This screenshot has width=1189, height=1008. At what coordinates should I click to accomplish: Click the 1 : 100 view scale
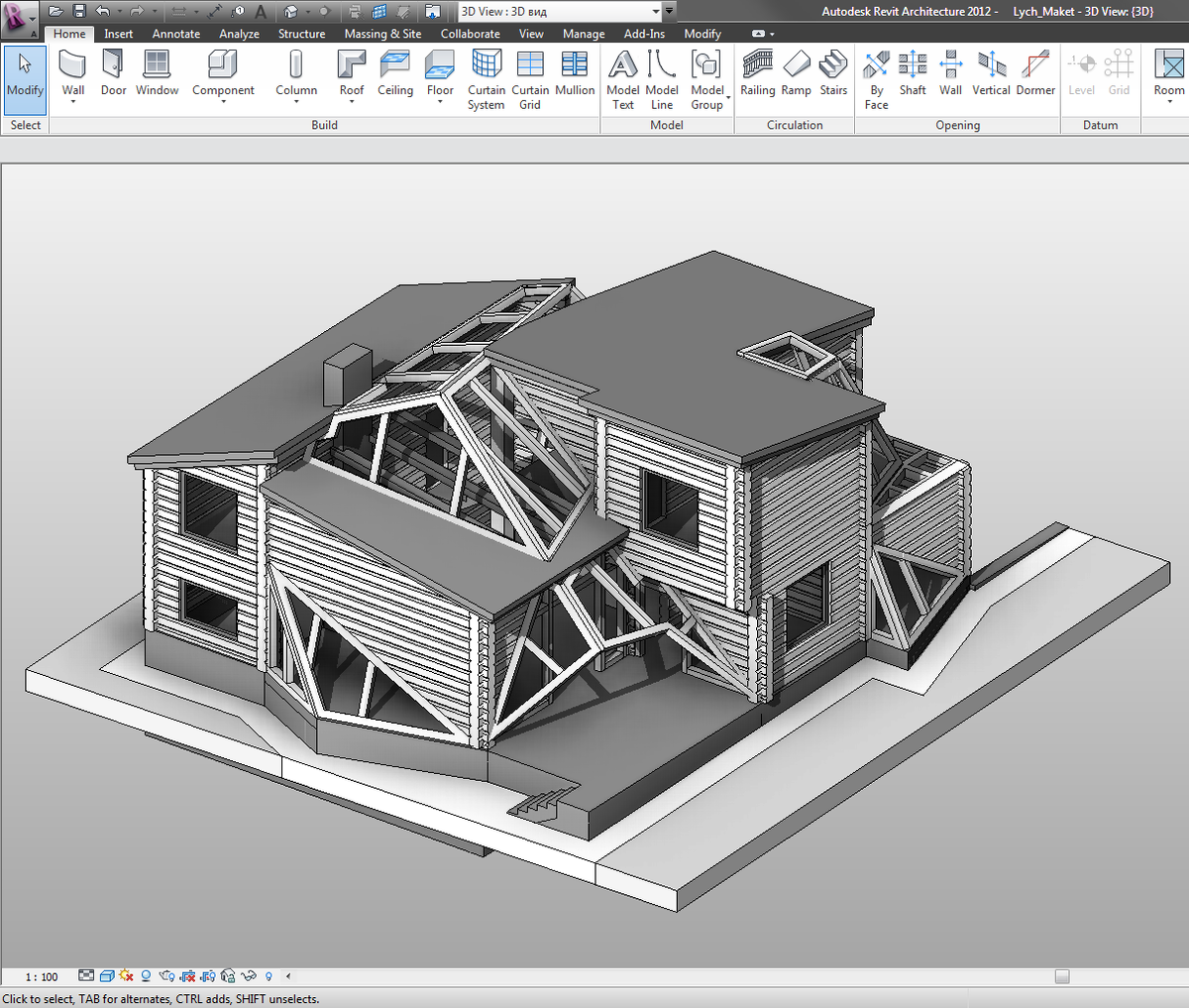point(42,976)
